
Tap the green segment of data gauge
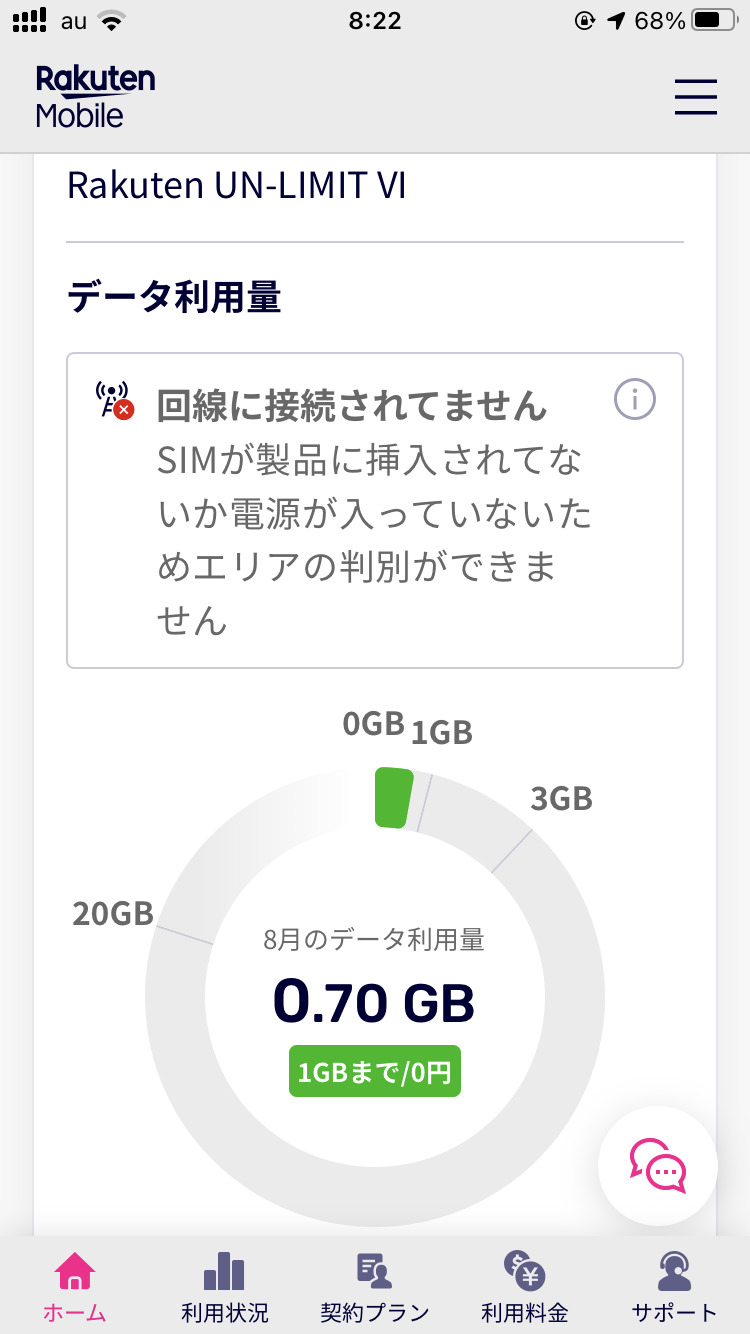(394, 798)
